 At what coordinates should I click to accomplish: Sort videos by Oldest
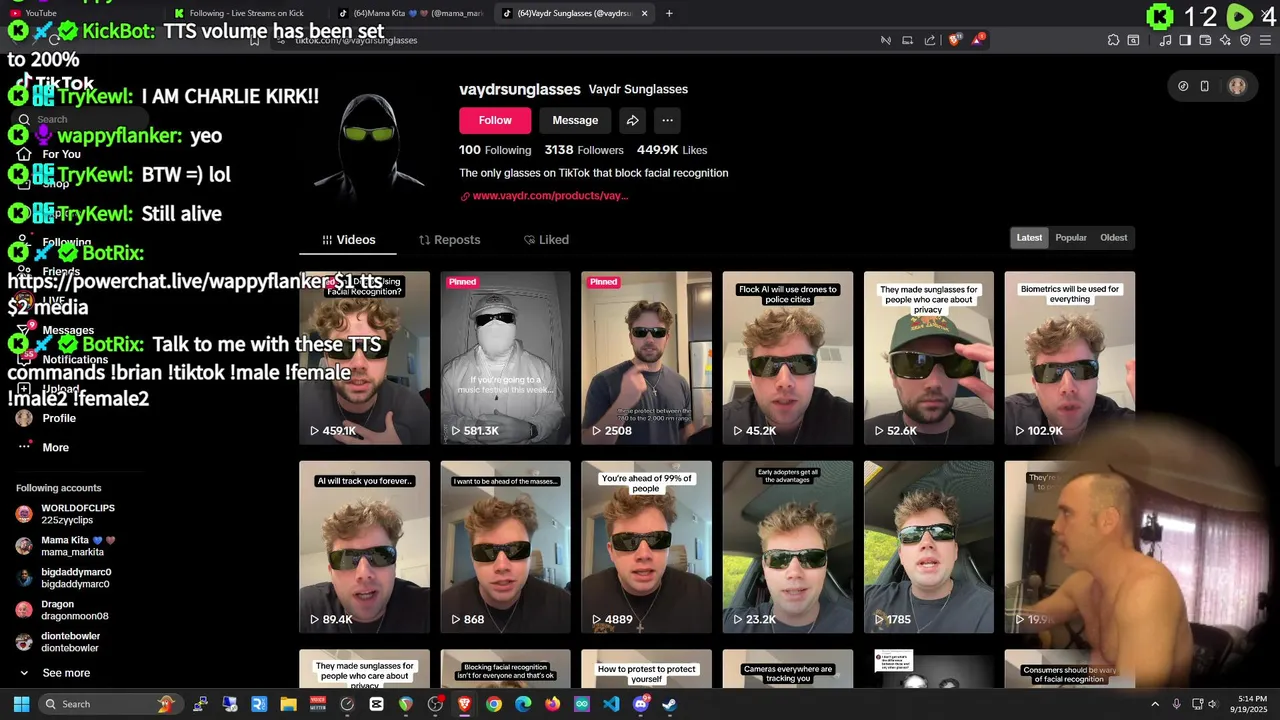point(1113,238)
